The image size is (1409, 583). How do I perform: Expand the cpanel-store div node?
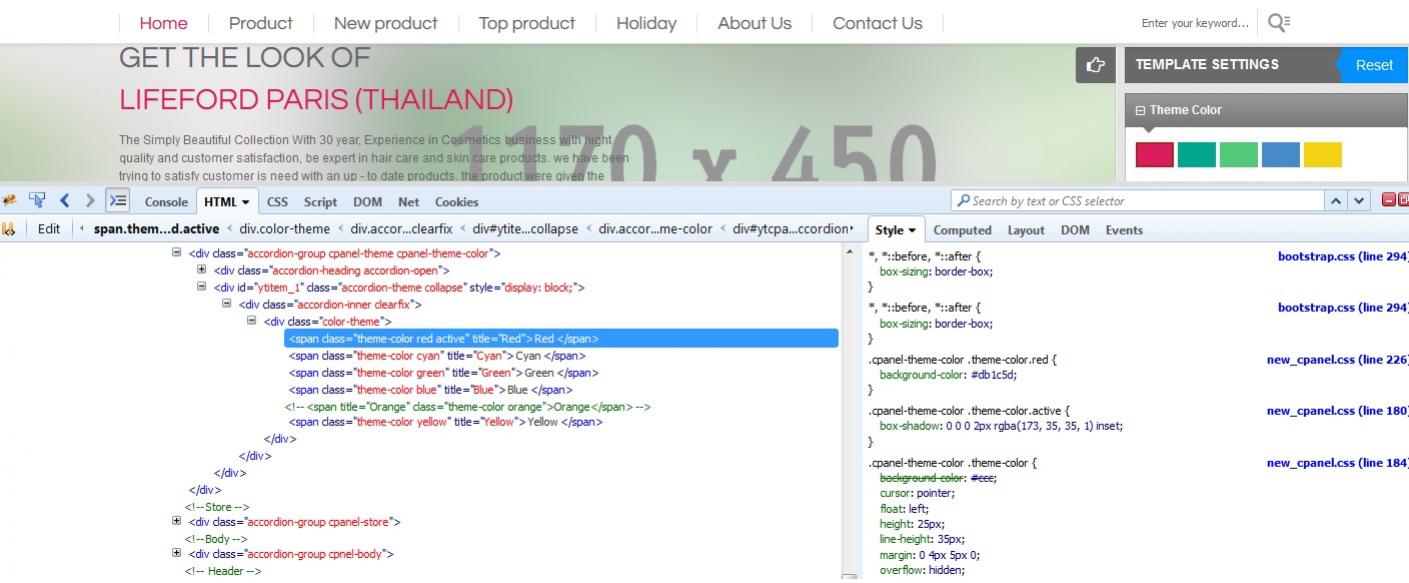click(177, 521)
